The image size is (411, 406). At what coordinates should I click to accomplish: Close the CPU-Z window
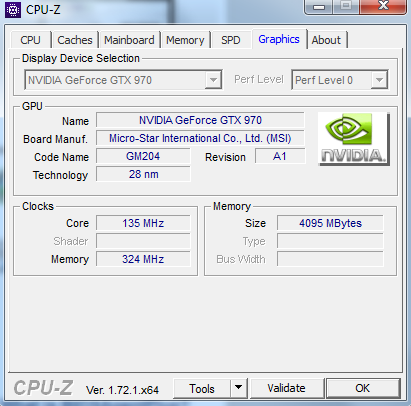click(x=383, y=6)
